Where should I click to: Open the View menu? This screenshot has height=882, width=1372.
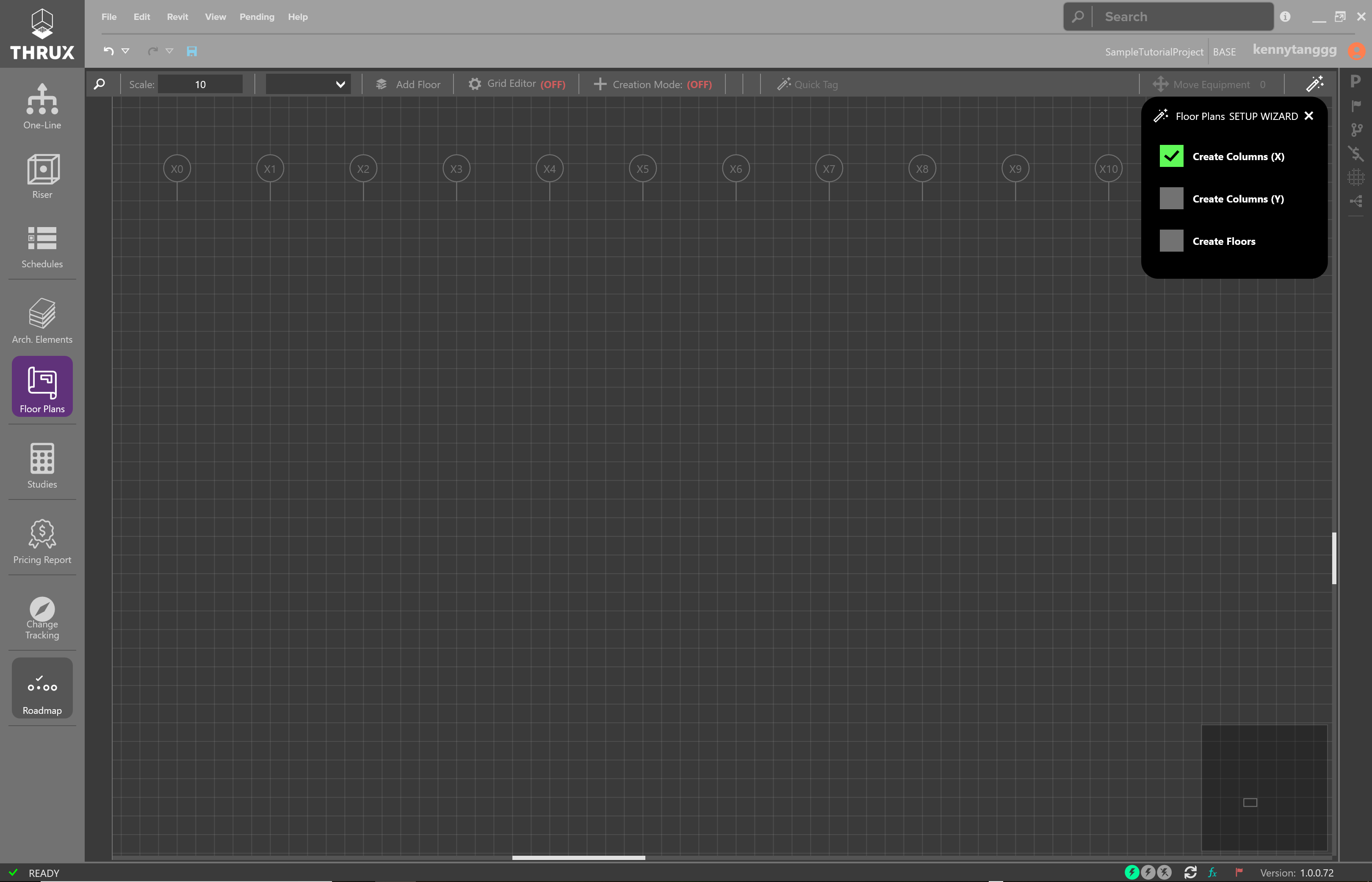click(215, 17)
